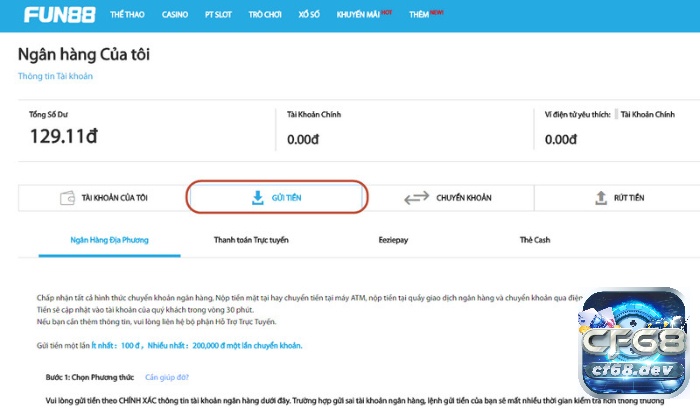This screenshot has width=700, height=409.
Task: Click the download icon for Gửi tiền
Action: (258, 198)
